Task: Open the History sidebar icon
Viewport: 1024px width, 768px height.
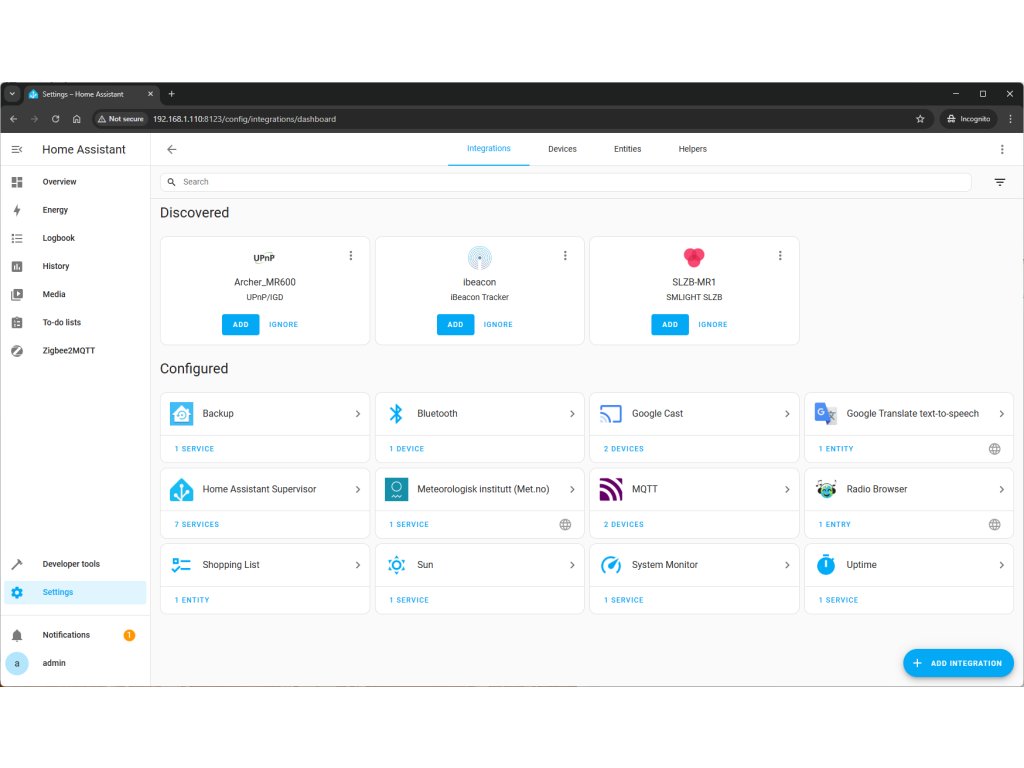Action: pyautogui.click(x=17, y=266)
